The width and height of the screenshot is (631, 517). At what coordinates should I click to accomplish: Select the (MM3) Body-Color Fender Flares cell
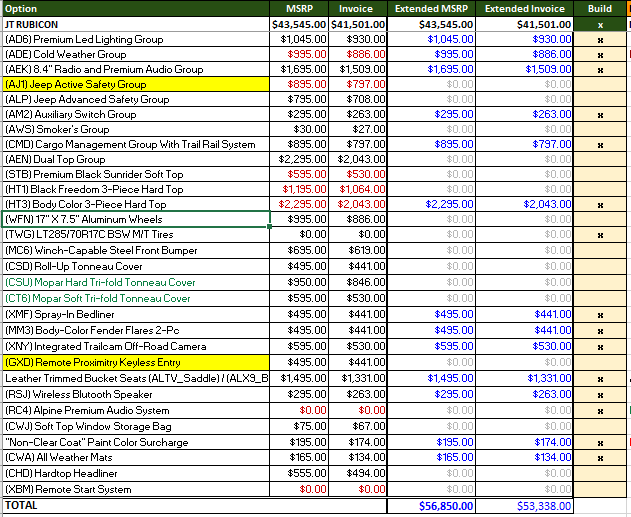(x=136, y=330)
